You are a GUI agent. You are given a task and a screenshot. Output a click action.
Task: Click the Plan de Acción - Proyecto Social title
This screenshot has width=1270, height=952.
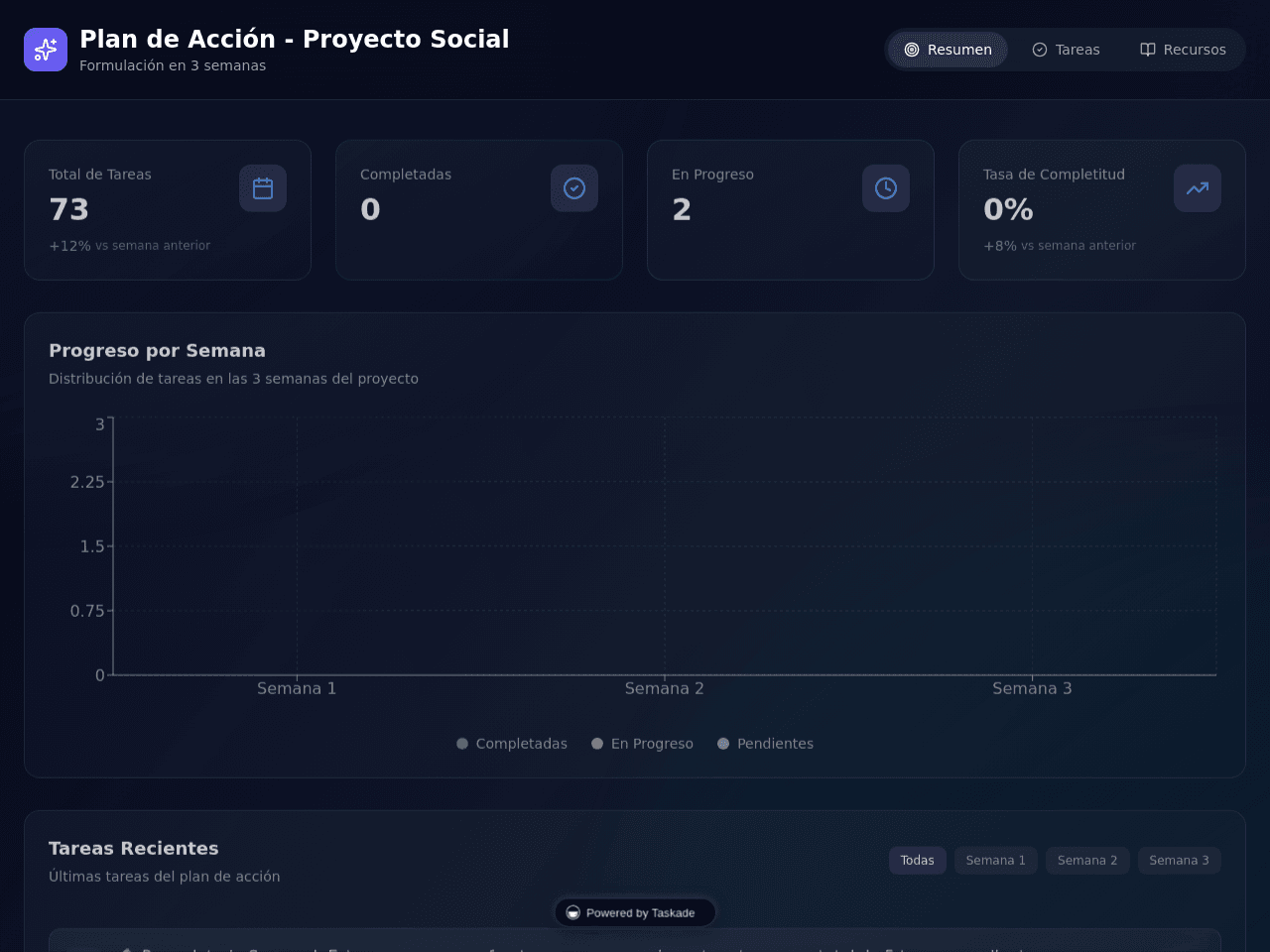(x=295, y=39)
